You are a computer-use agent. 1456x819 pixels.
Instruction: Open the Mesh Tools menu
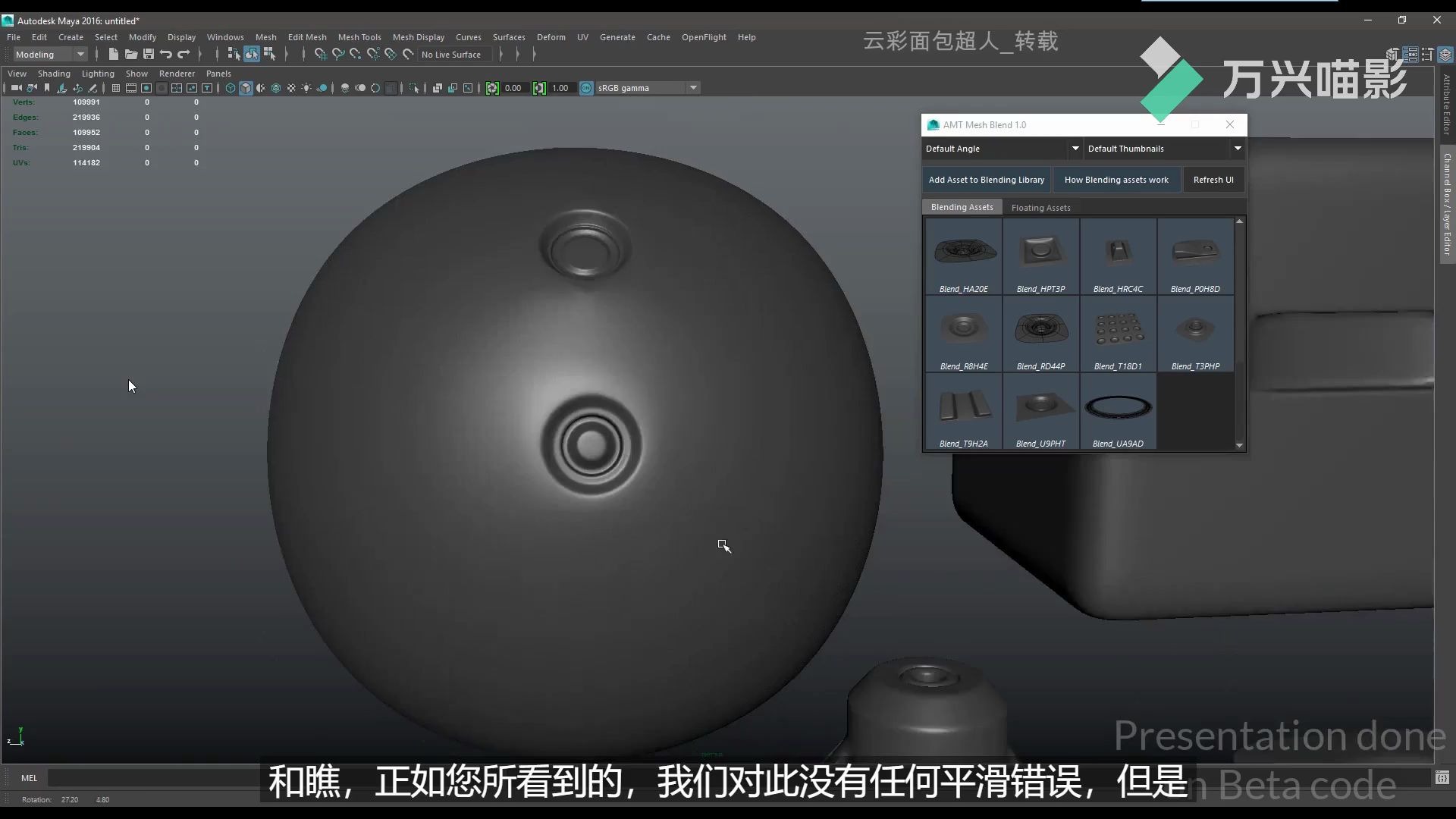click(359, 37)
